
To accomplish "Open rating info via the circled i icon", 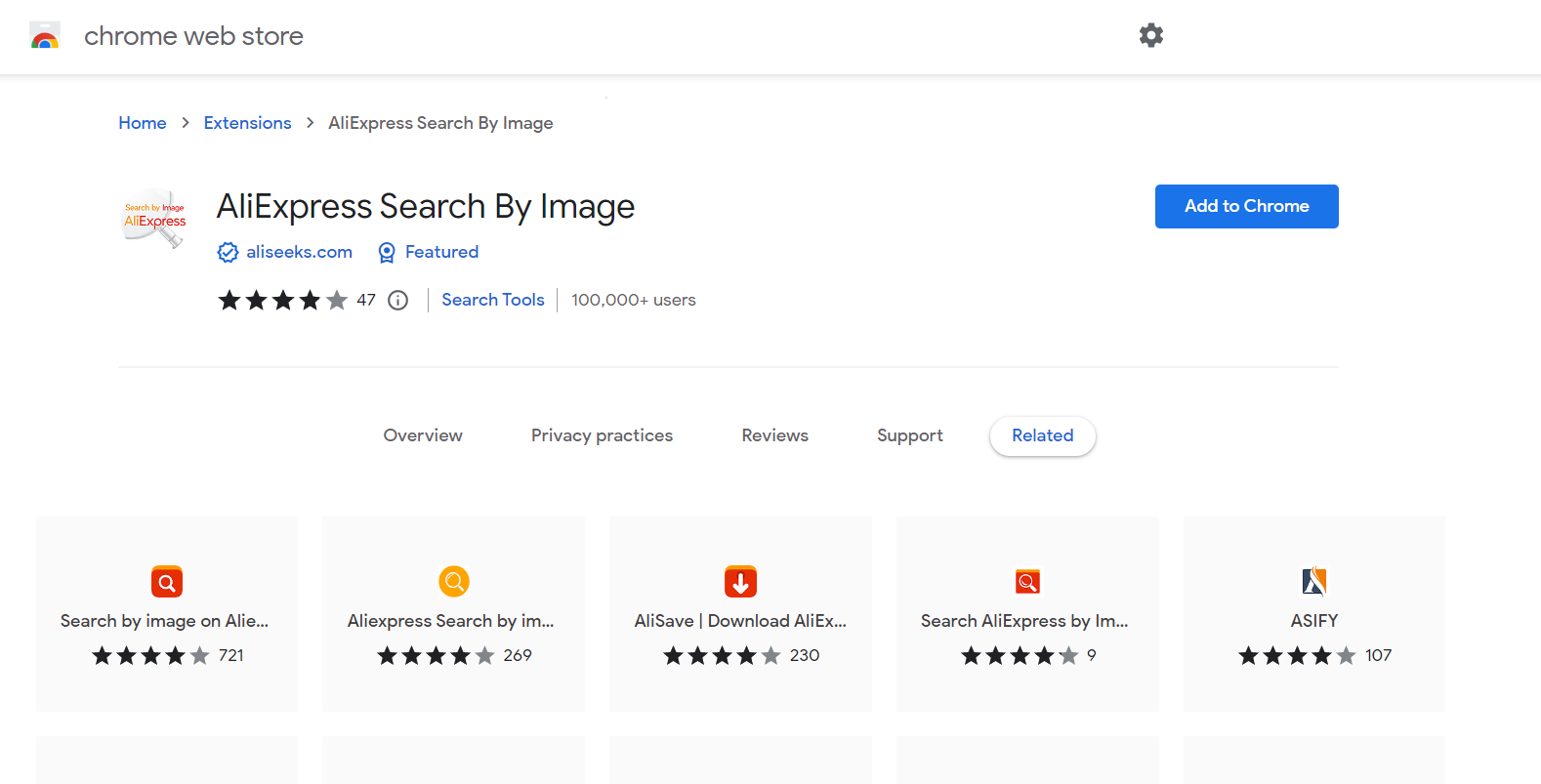I will click(397, 300).
